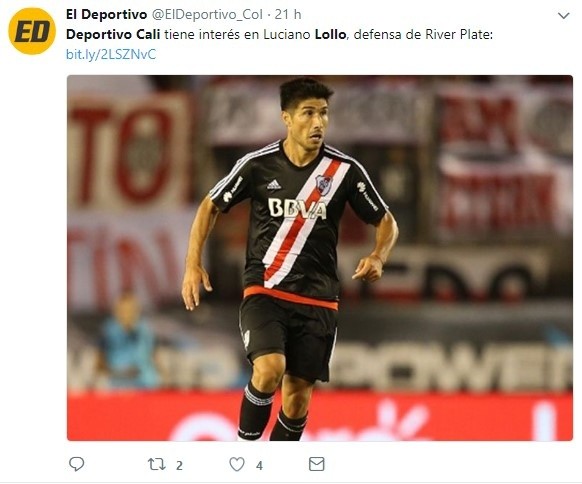
Task: Like the tweet with heart icon
Action: 237,464
